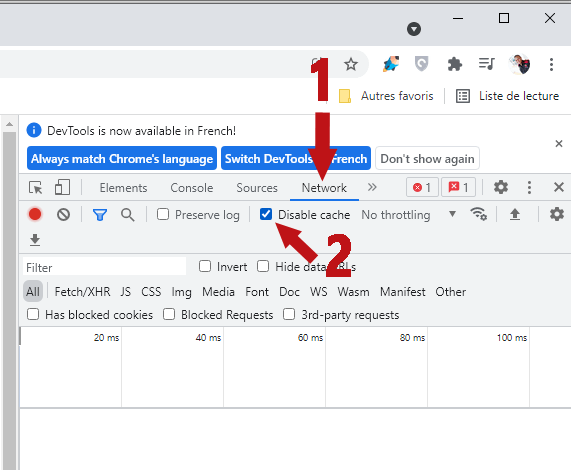Viewport: 571px width, 470px height.
Task: Clear the network log
Action: (x=63, y=214)
